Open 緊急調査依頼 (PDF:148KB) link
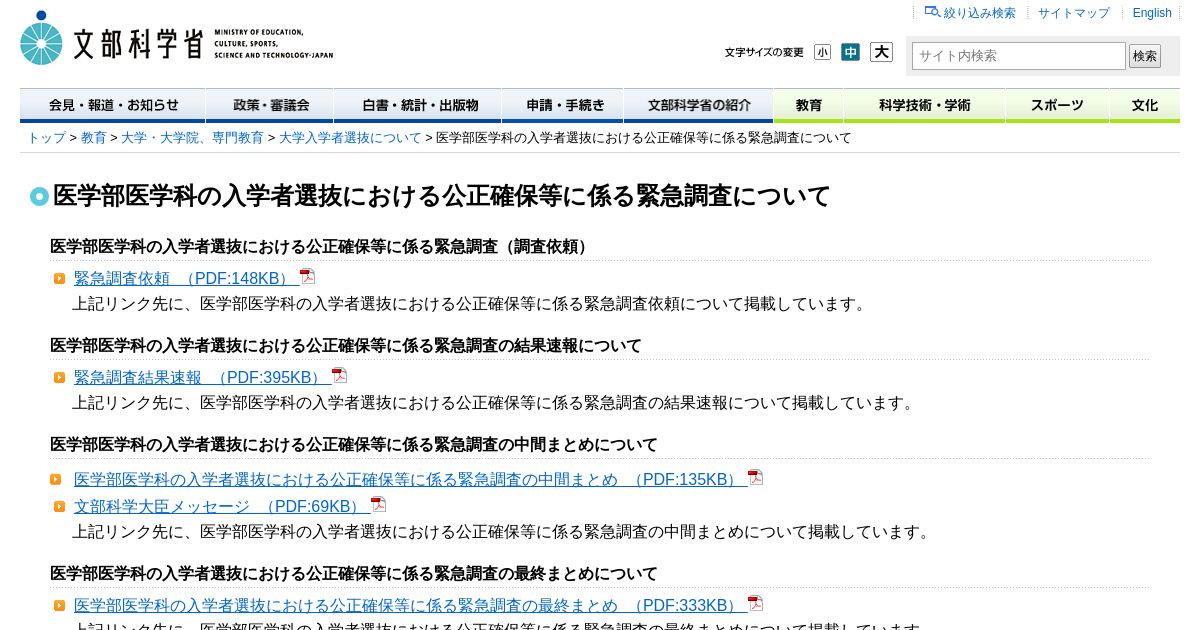The image size is (1200, 630). coord(186,279)
